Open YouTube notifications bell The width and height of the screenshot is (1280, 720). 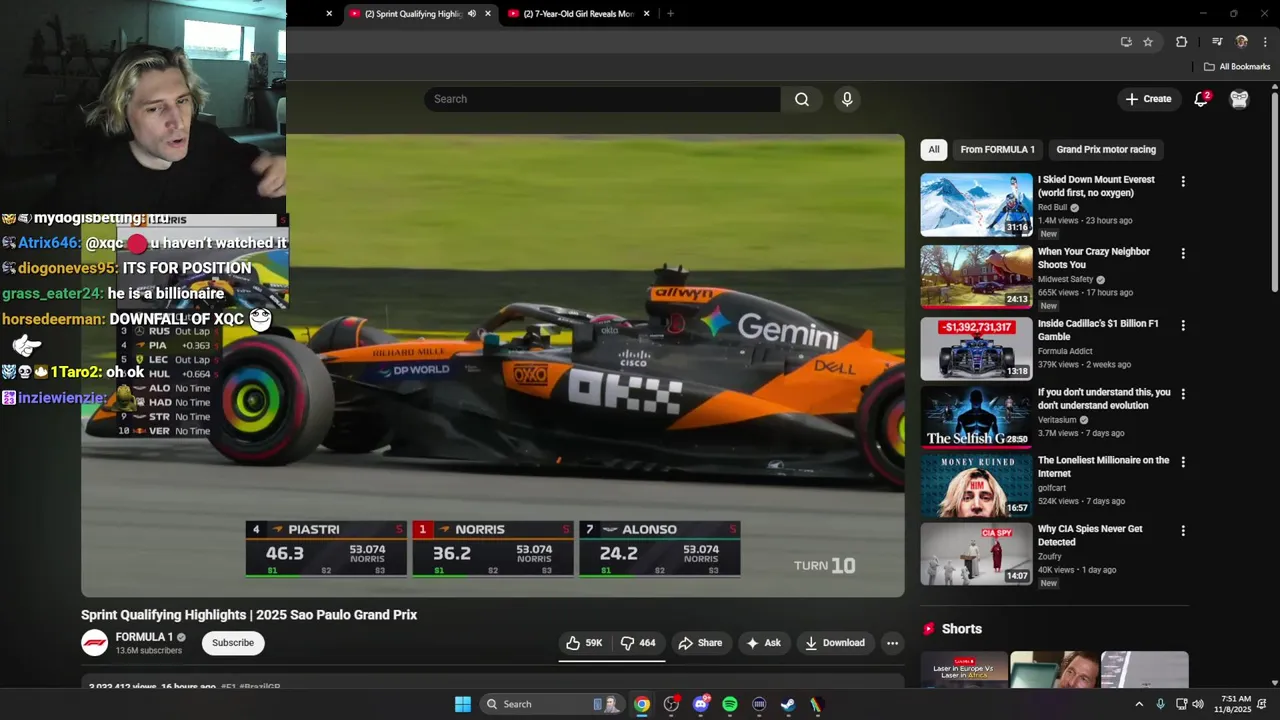[1201, 99]
